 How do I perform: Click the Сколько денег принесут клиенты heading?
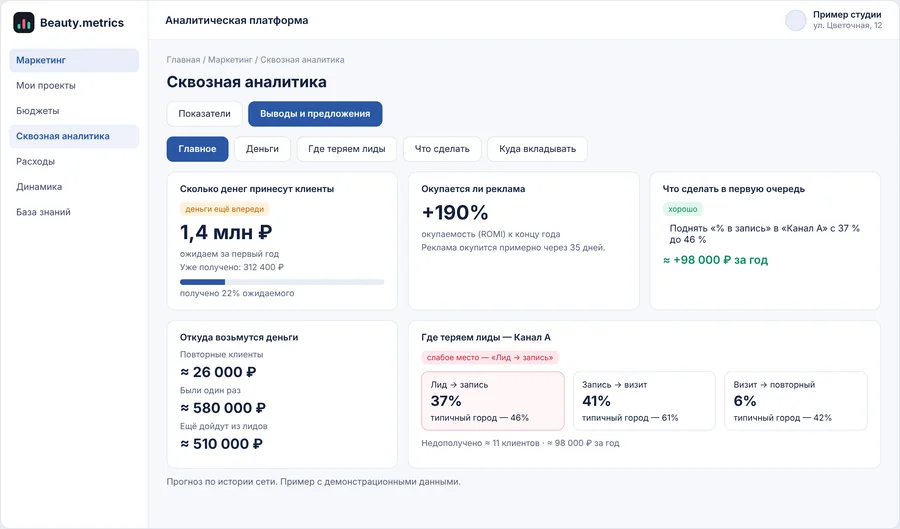click(x=257, y=189)
